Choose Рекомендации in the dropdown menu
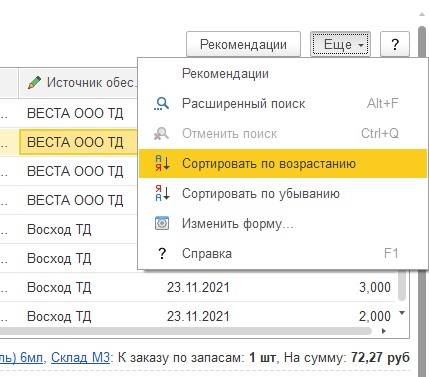This screenshot has height=377, width=429. pos(283,74)
